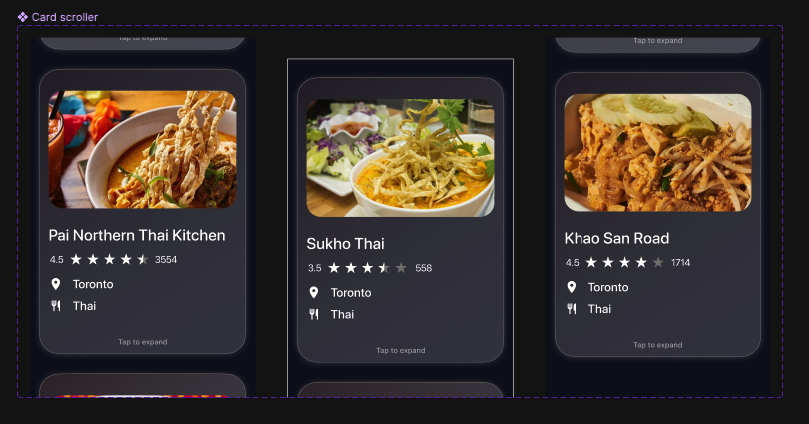
Task: Click fork-and-knife icon on Pai card
Action: click(56, 306)
